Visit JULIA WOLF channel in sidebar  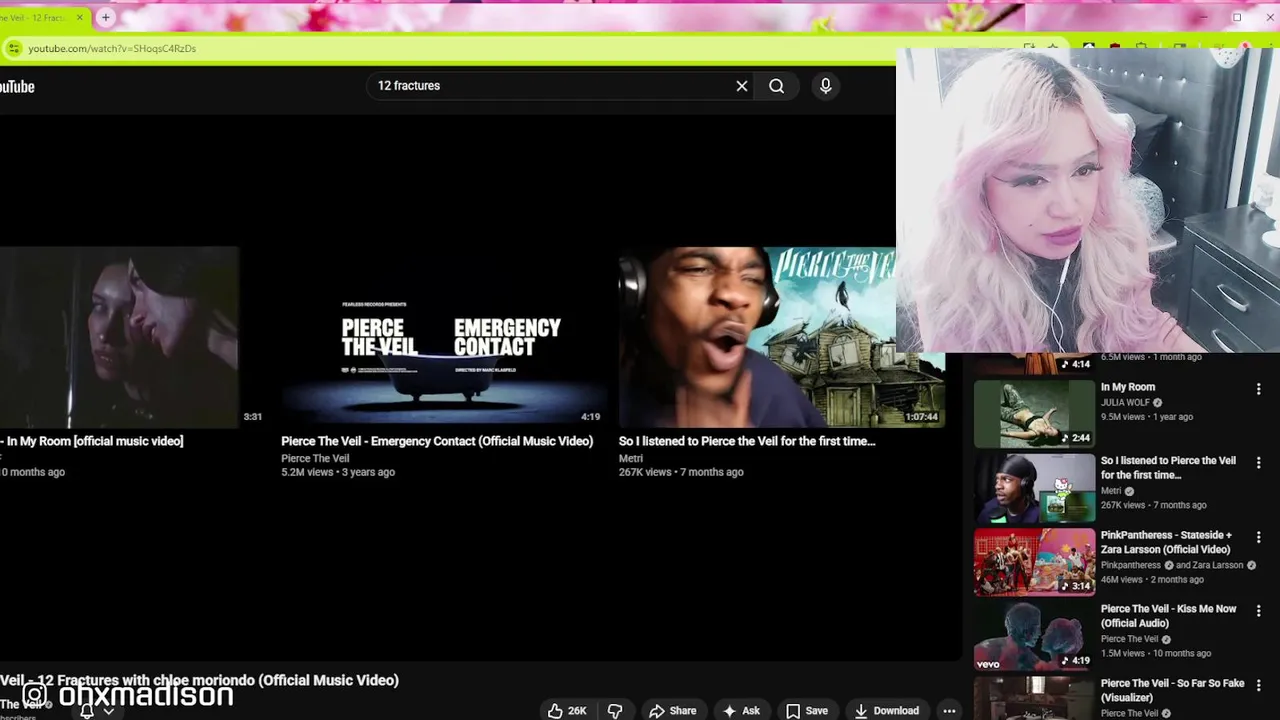1126,403
